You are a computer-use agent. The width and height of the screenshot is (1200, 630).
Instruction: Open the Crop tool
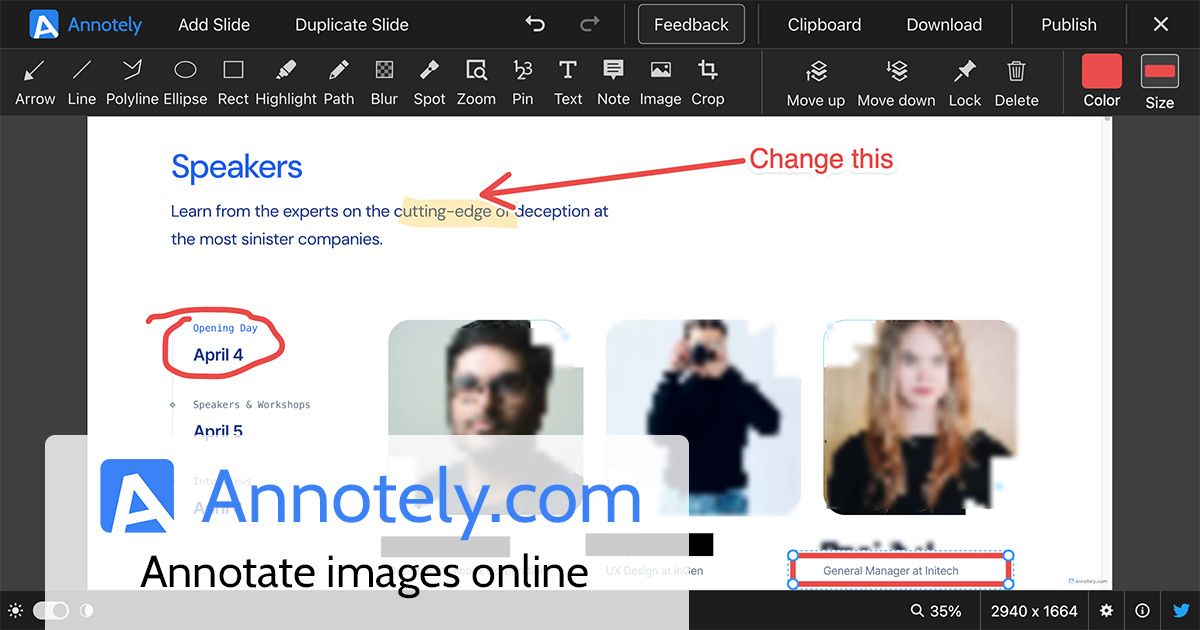708,80
